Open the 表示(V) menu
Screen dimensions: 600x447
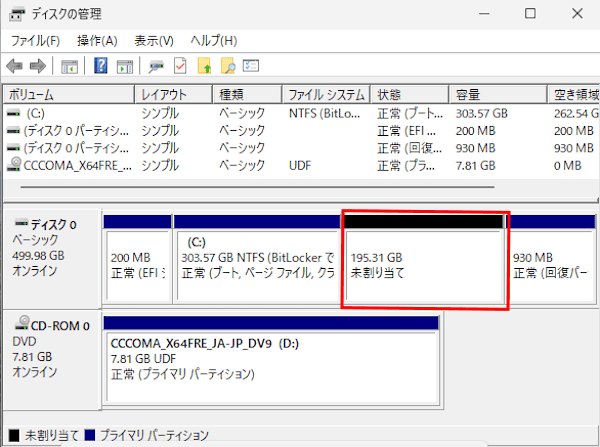(154, 41)
